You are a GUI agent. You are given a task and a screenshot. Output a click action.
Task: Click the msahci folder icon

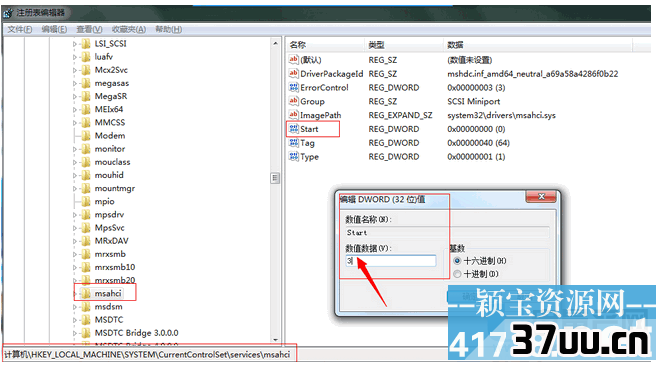pyautogui.click(x=86, y=293)
